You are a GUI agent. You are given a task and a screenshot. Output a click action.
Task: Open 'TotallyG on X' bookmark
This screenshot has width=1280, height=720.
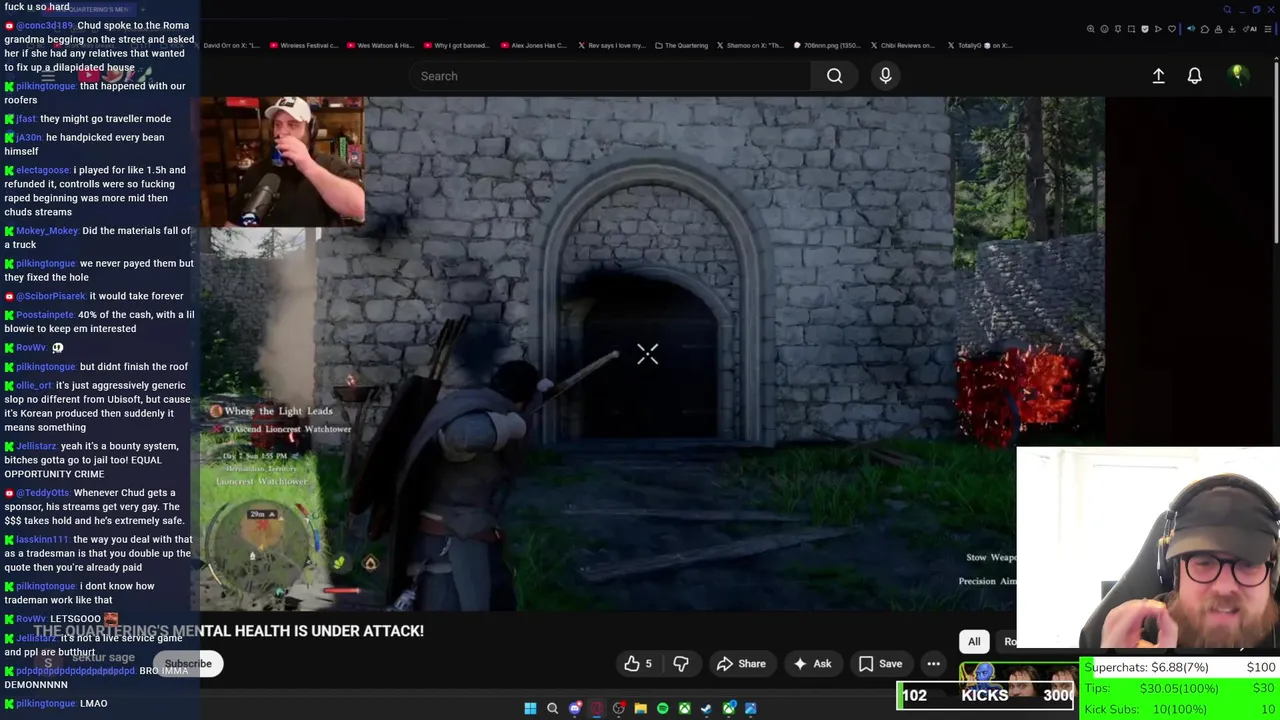[979, 45]
